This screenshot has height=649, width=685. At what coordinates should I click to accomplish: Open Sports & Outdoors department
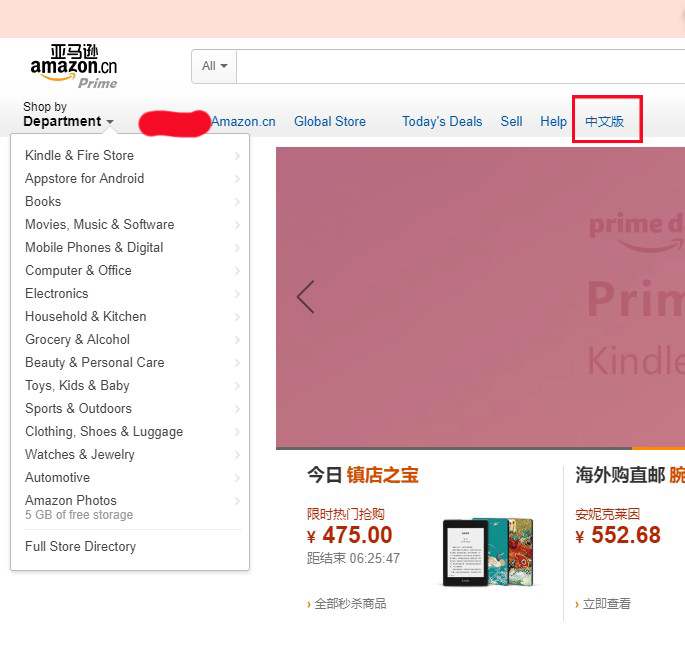[x=78, y=408]
